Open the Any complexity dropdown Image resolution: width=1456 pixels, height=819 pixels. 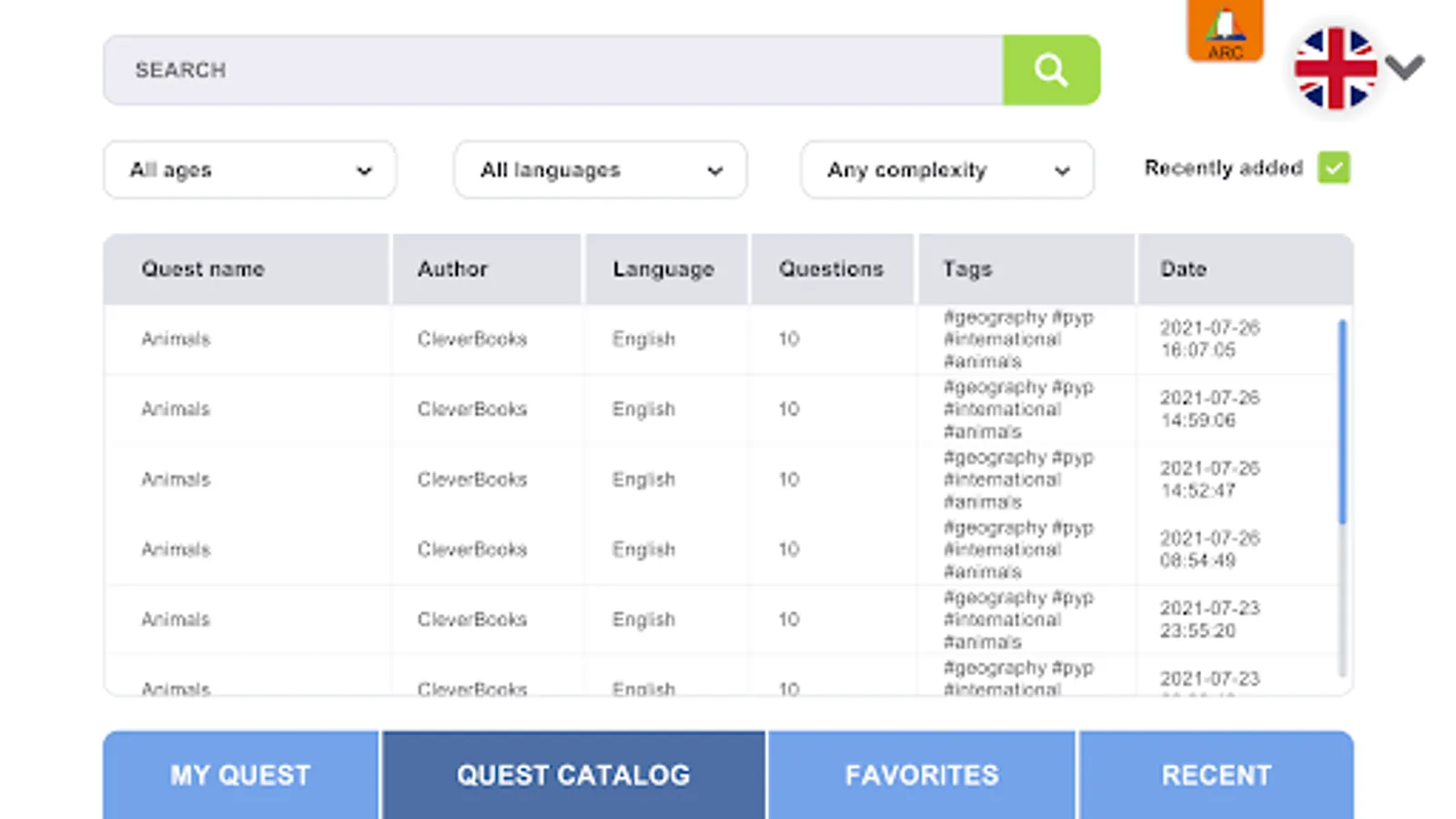(946, 170)
